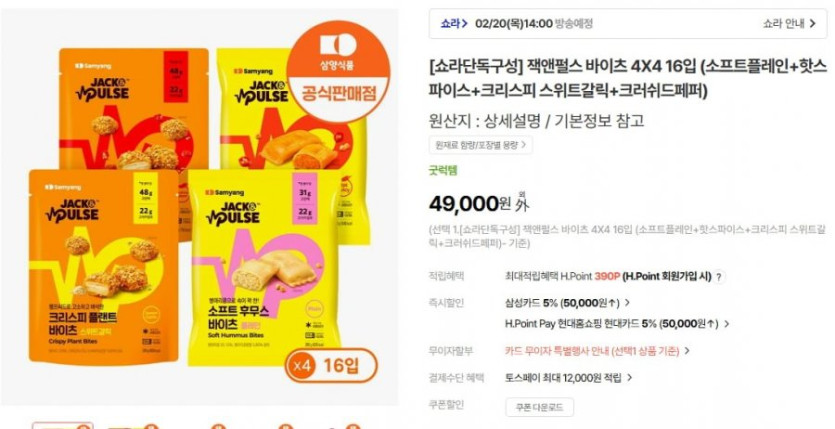The height and width of the screenshot is (429, 835).
Task: Click 02/20(목)14:00 방송예정 schedule text
Action: pyautogui.click(x=534, y=23)
